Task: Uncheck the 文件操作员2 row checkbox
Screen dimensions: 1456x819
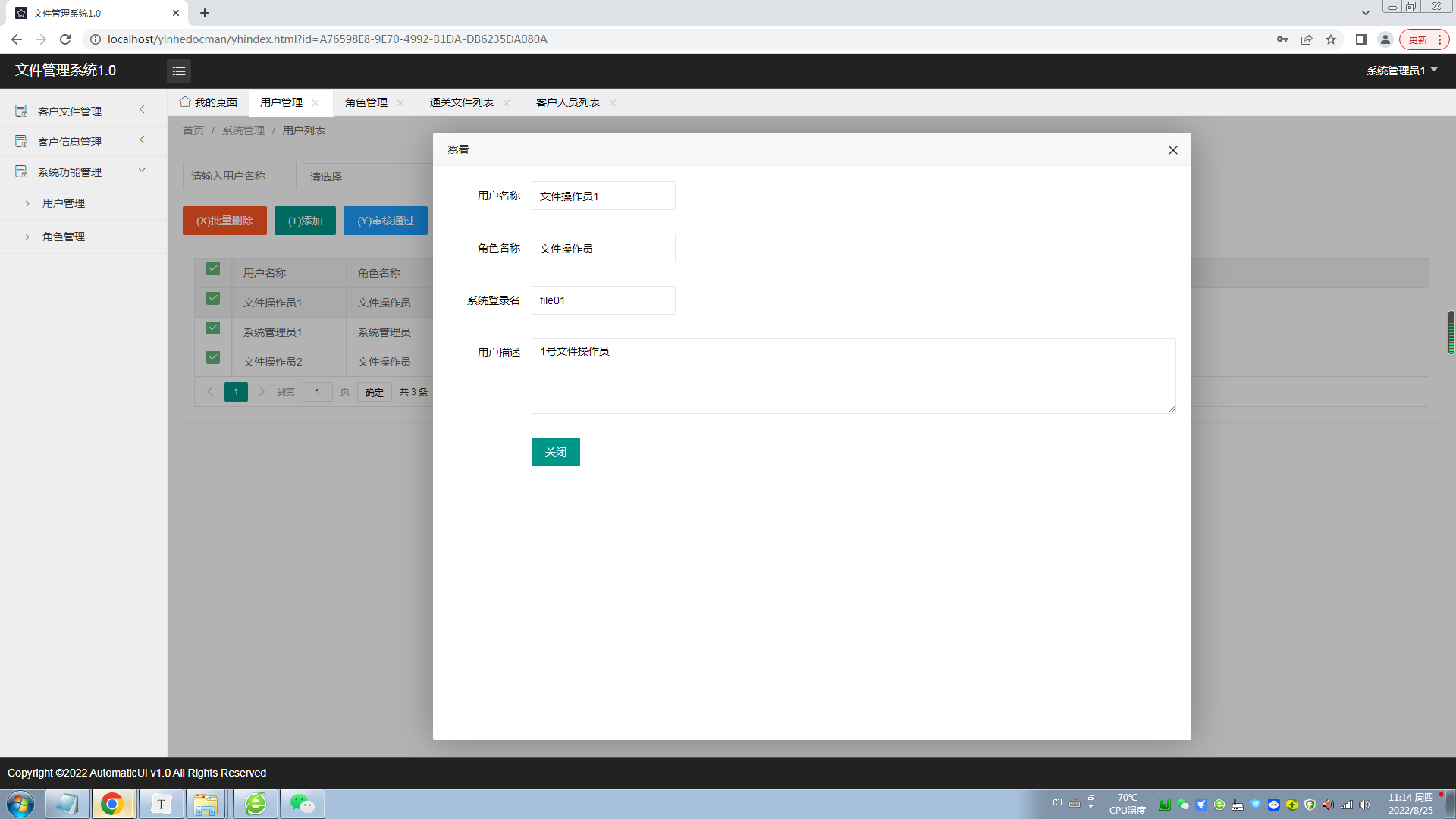Action: click(x=213, y=358)
